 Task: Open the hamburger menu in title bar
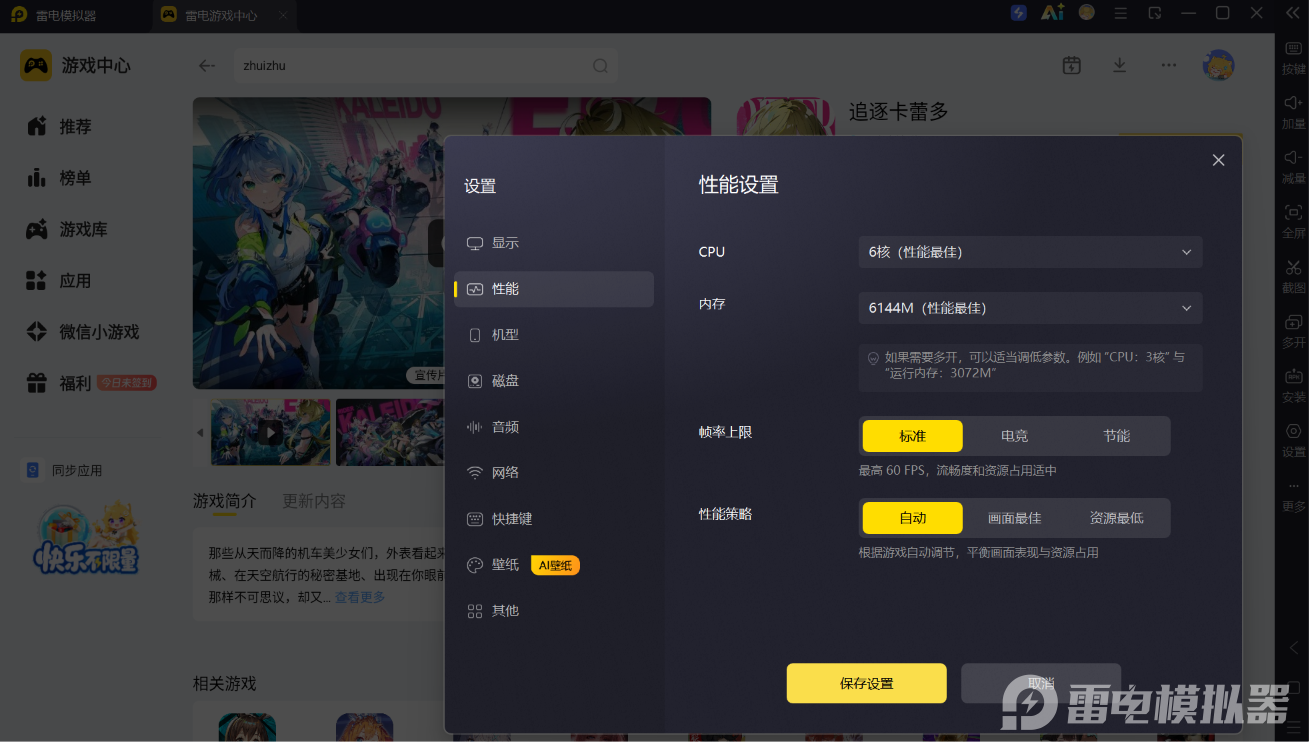tap(1121, 13)
